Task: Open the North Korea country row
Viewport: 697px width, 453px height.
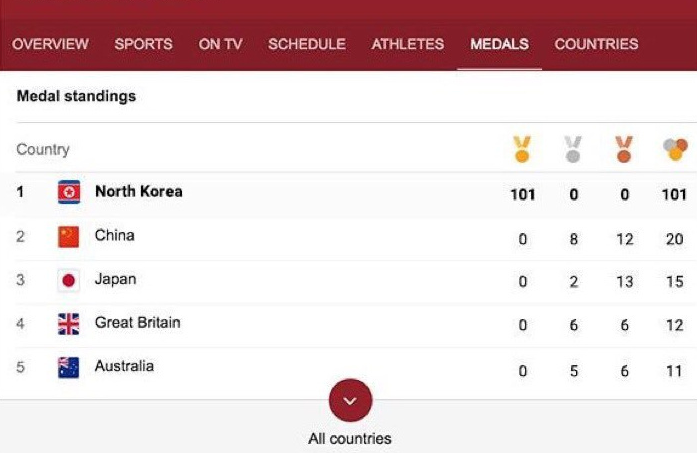Action: [x=139, y=191]
